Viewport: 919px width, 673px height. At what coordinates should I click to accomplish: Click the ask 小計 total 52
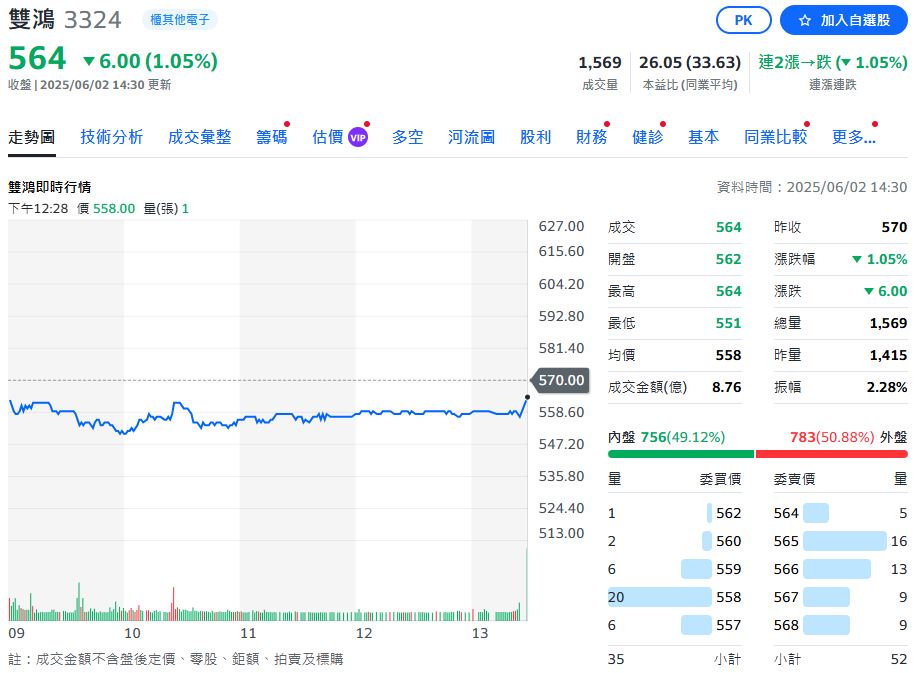[899, 660]
